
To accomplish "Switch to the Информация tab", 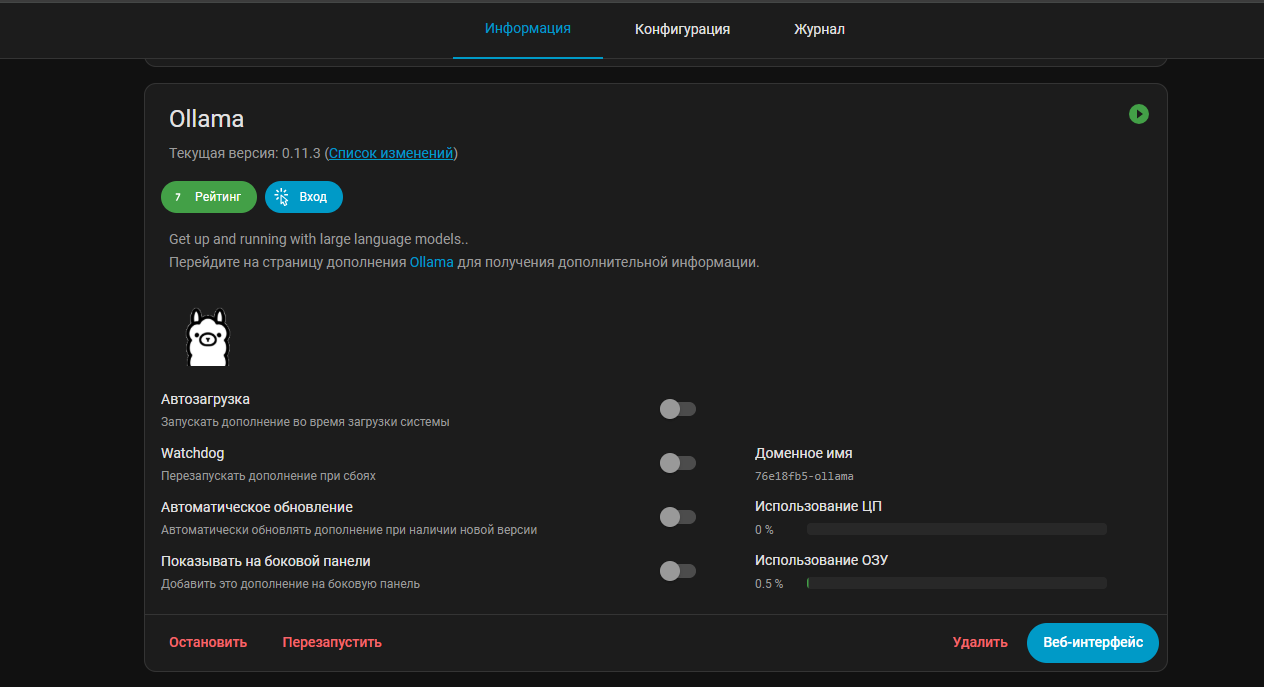I will coord(528,29).
